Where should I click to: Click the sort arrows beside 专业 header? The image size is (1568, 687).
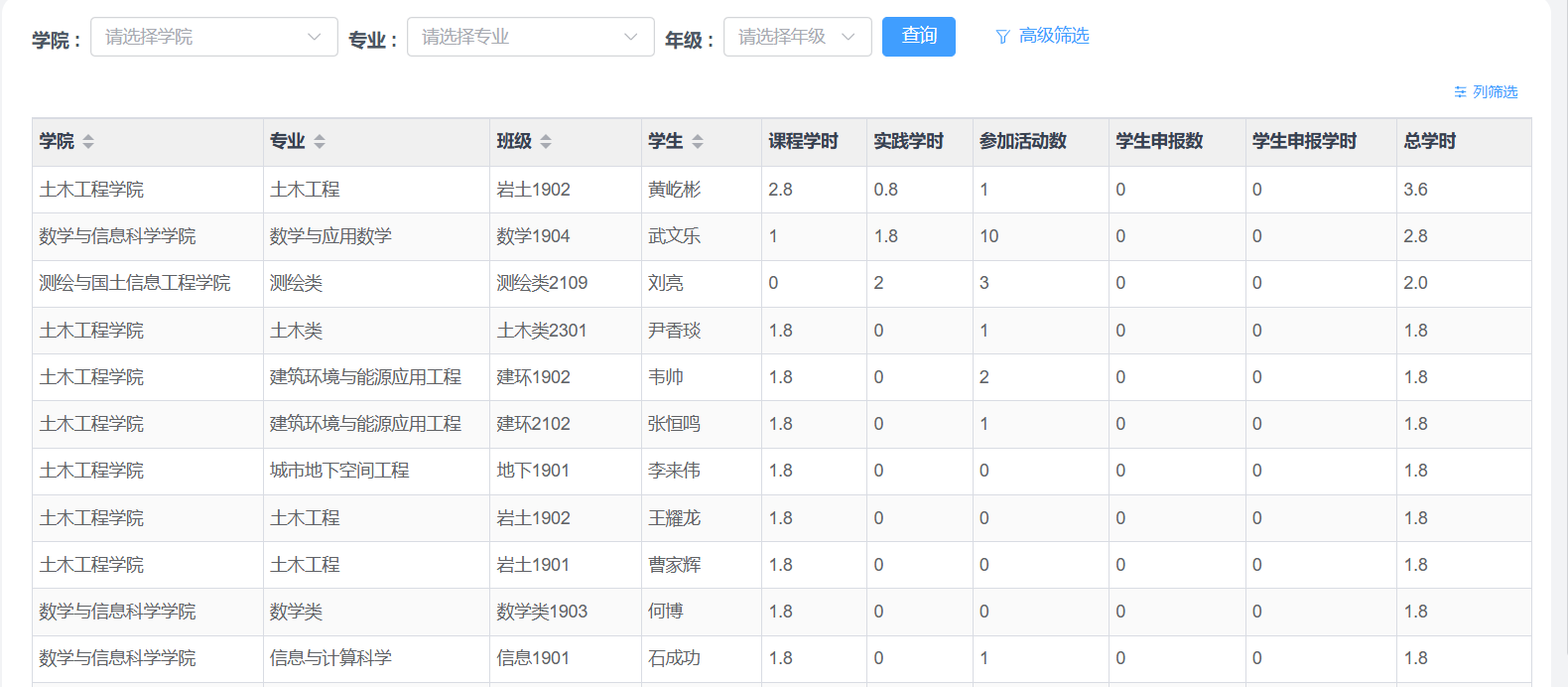(x=320, y=142)
